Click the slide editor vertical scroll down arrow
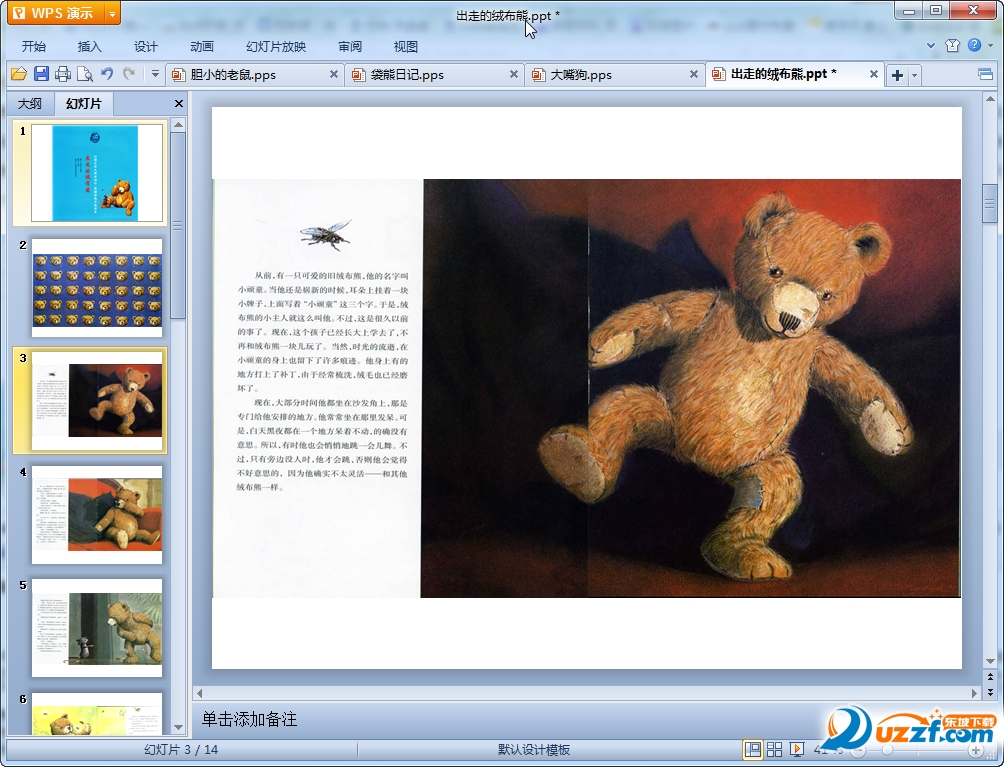1004x767 pixels. (x=990, y=661)
